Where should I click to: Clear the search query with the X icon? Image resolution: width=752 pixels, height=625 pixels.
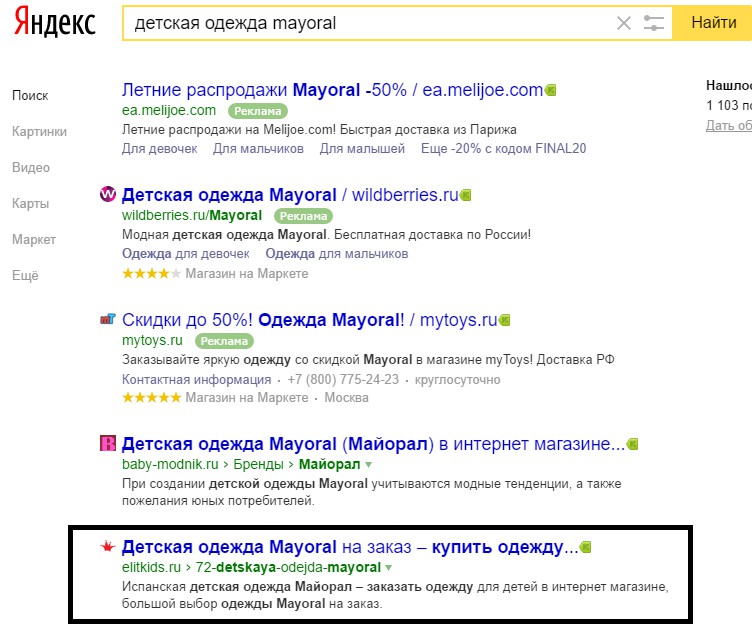[623, 23]
